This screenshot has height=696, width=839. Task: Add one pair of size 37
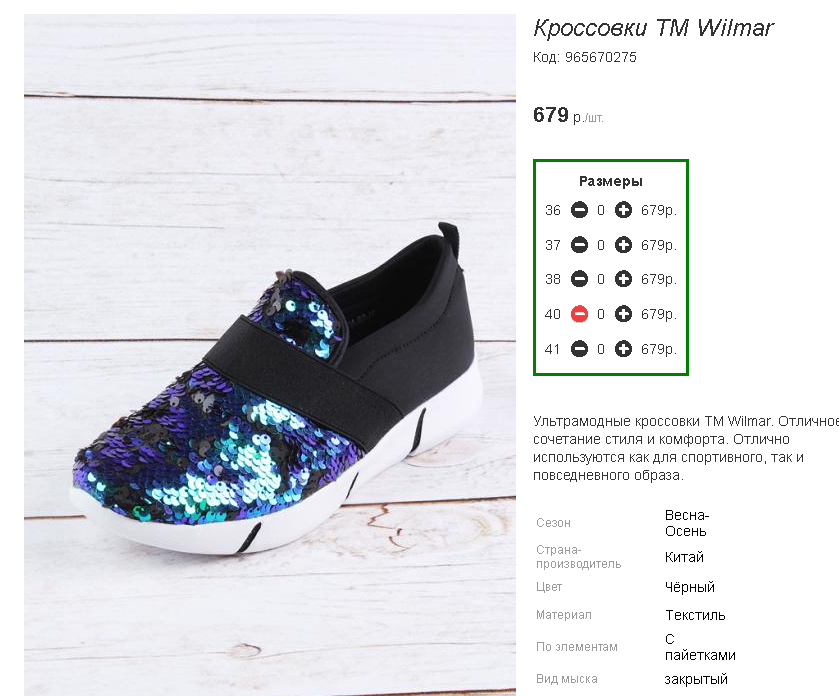623,245
